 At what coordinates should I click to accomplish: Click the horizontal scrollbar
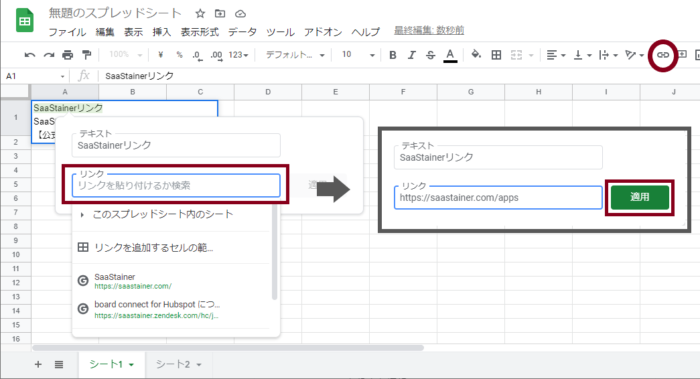point(228,348)
